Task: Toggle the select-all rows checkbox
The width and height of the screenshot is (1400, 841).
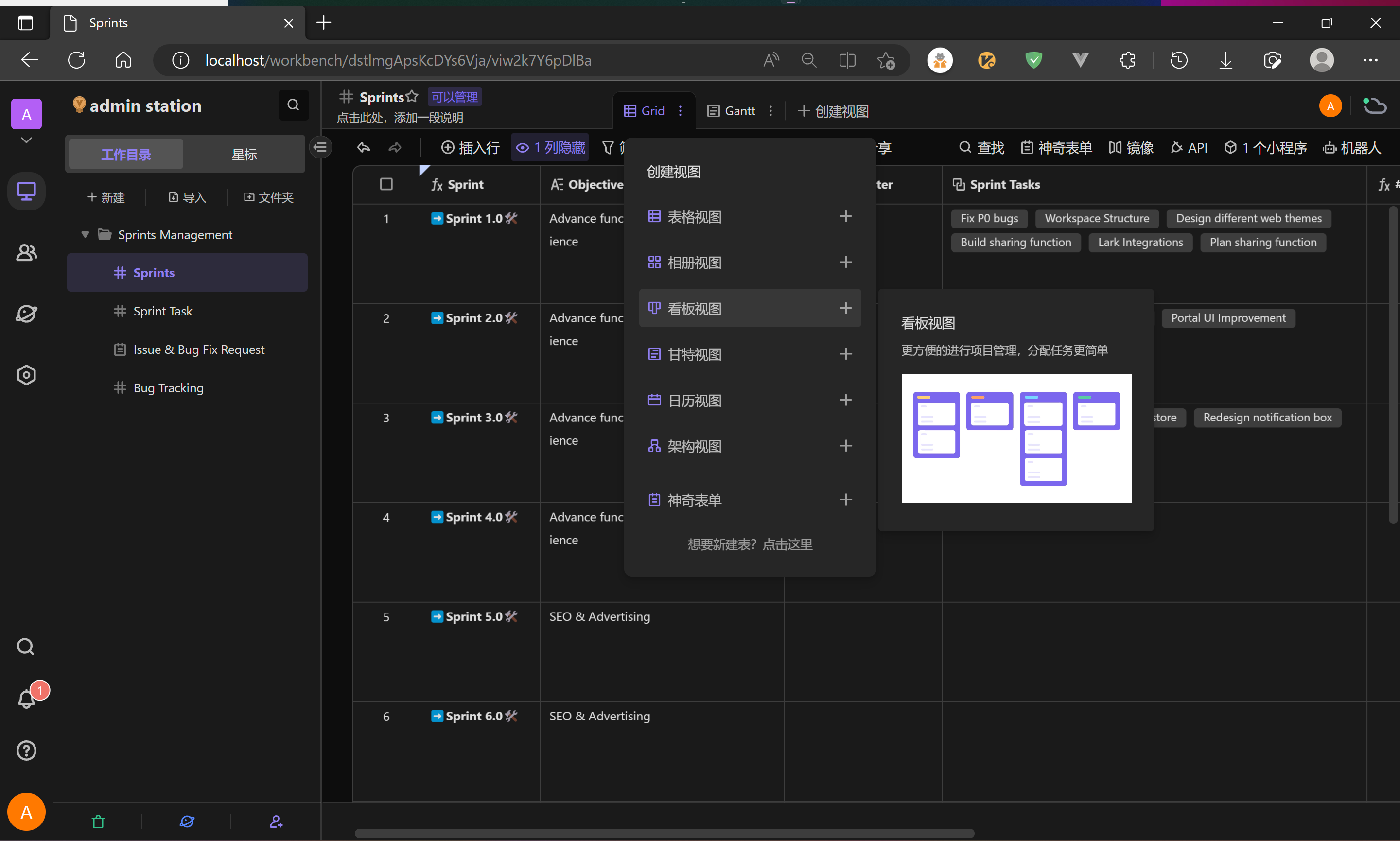Action: coord(386,184)
